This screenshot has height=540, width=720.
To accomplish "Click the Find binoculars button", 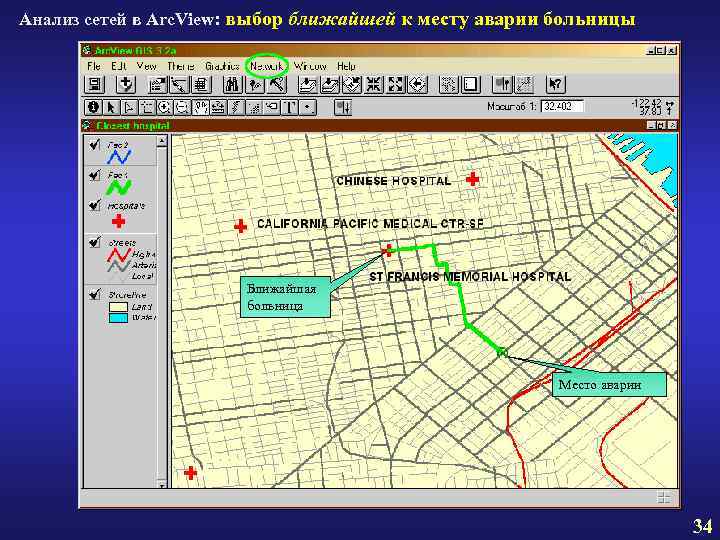I will 232,84.
